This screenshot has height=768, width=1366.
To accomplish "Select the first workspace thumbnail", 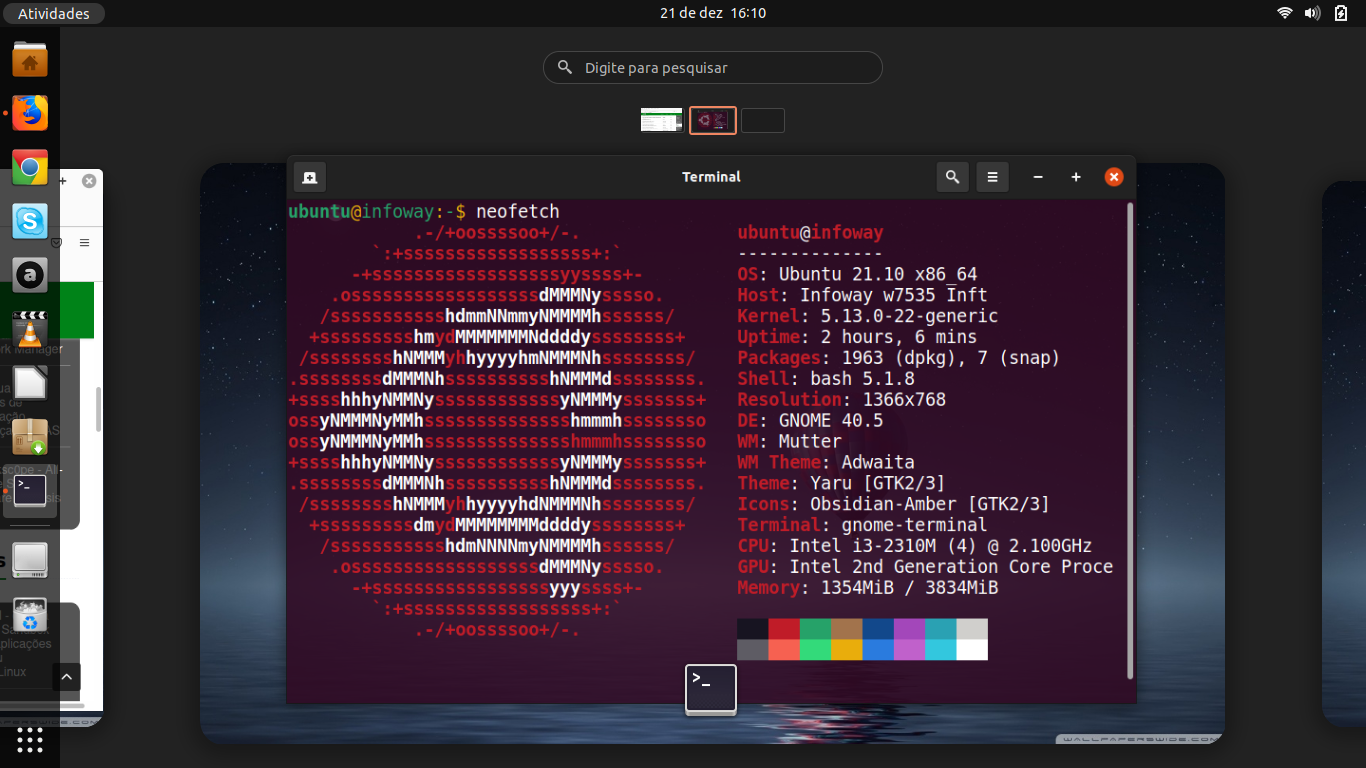I will [661, 120].
